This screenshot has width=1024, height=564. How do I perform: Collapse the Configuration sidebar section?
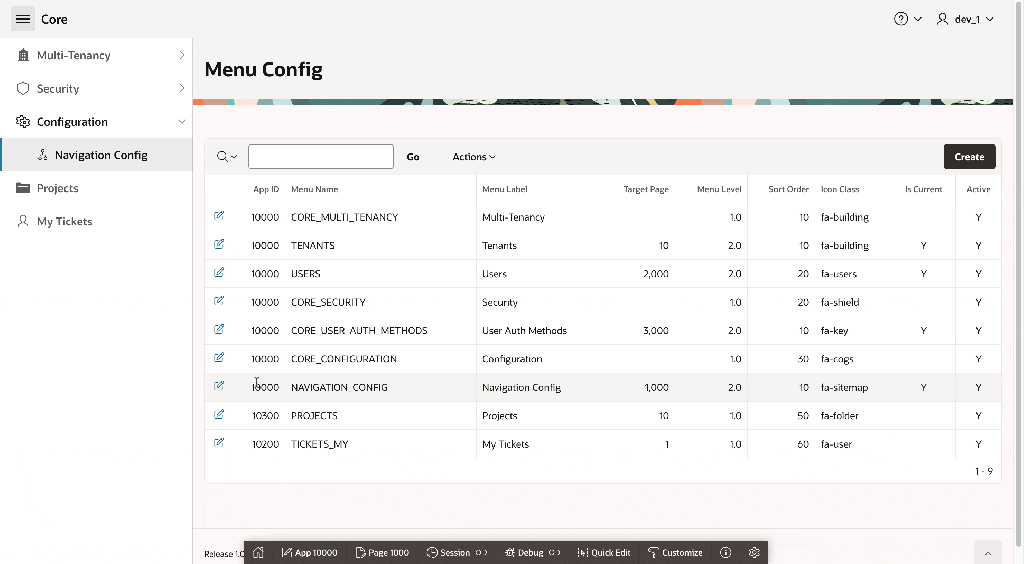click(x=181, y=122)
